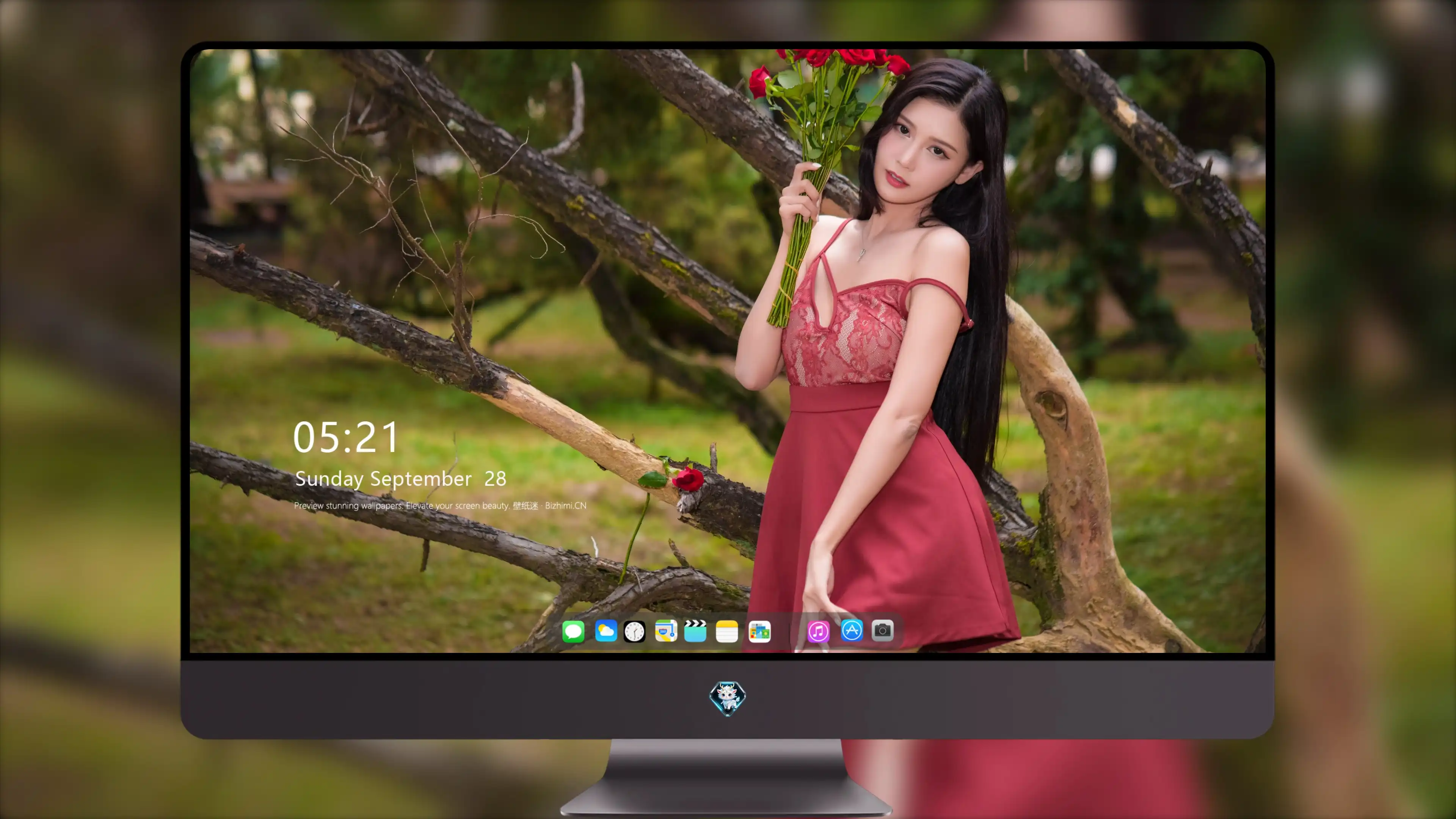1456x819 pixels.
Task: Launch the App Store from the dock
Action: point(851,630)
